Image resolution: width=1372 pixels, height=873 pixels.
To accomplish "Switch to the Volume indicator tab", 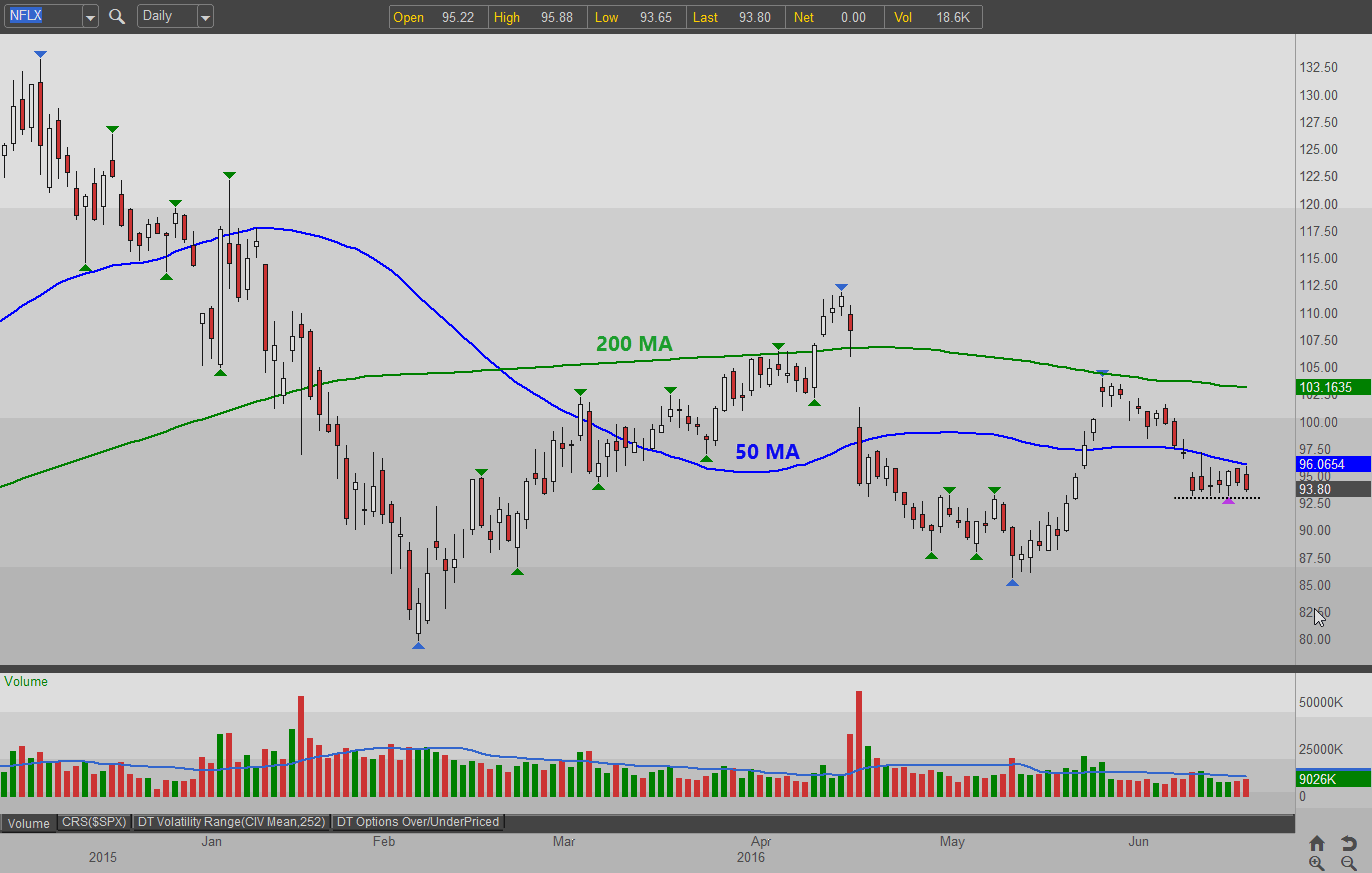I will (28, 823).
